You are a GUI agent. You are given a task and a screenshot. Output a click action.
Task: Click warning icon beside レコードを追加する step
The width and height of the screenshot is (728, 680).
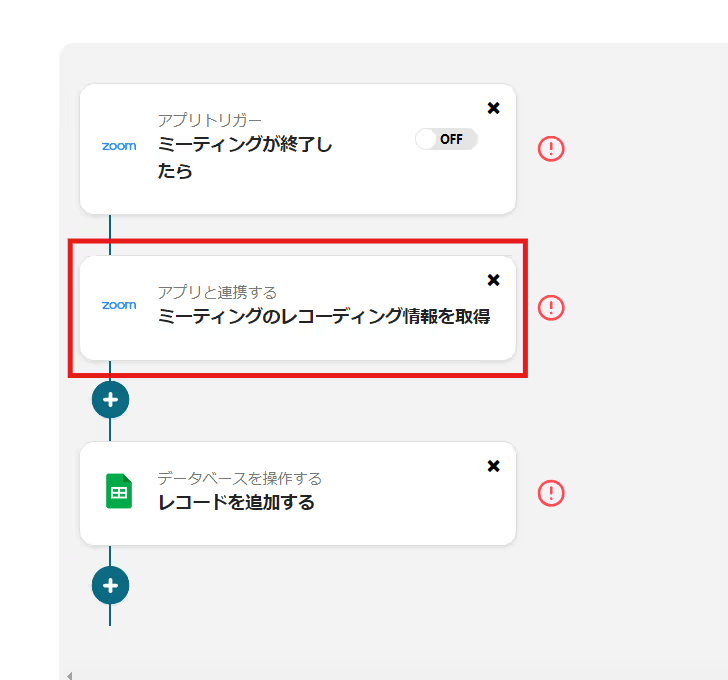pyautogui.click(x=551, y=493)
